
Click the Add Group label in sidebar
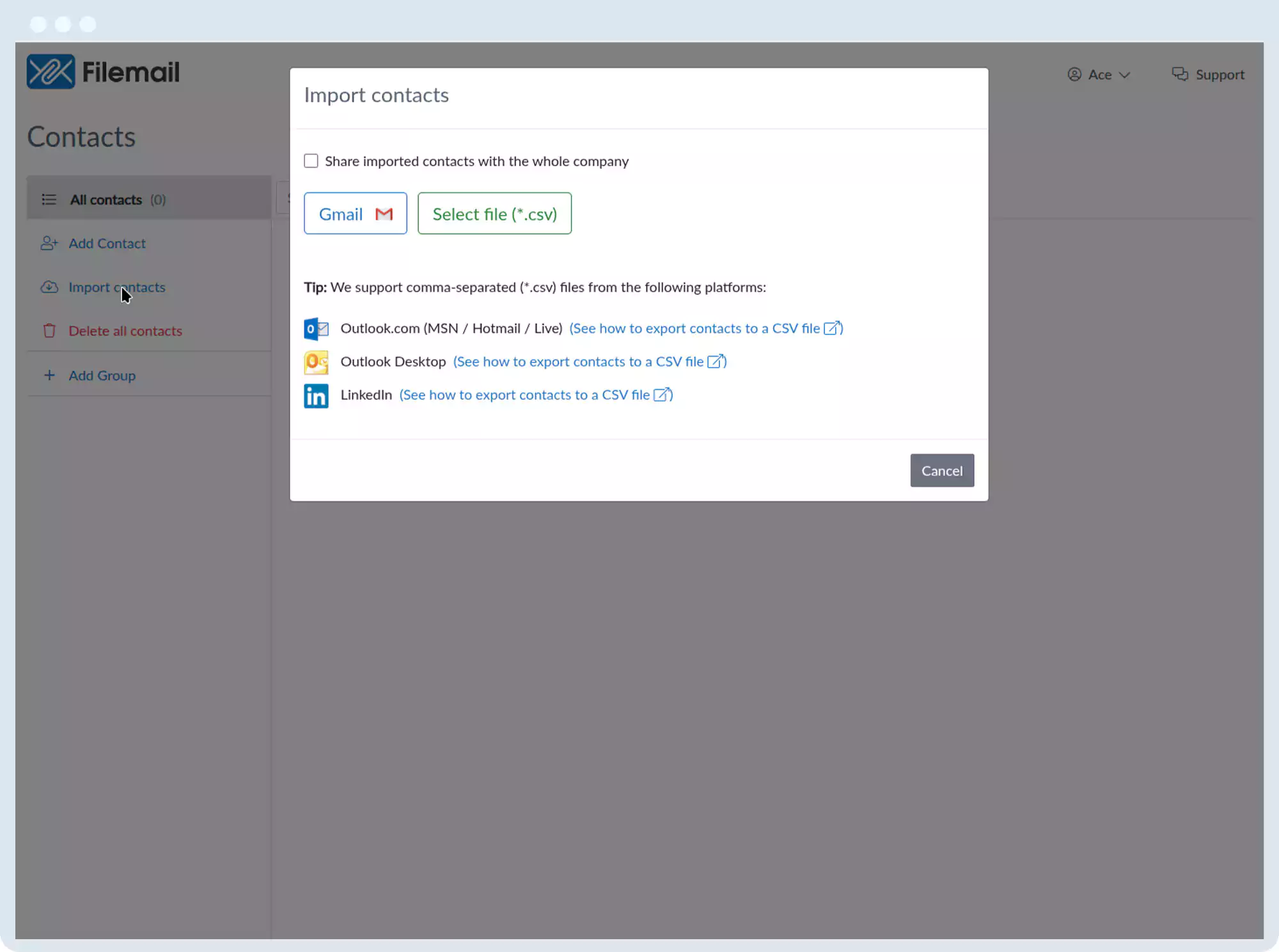click(x=102, y=375)
